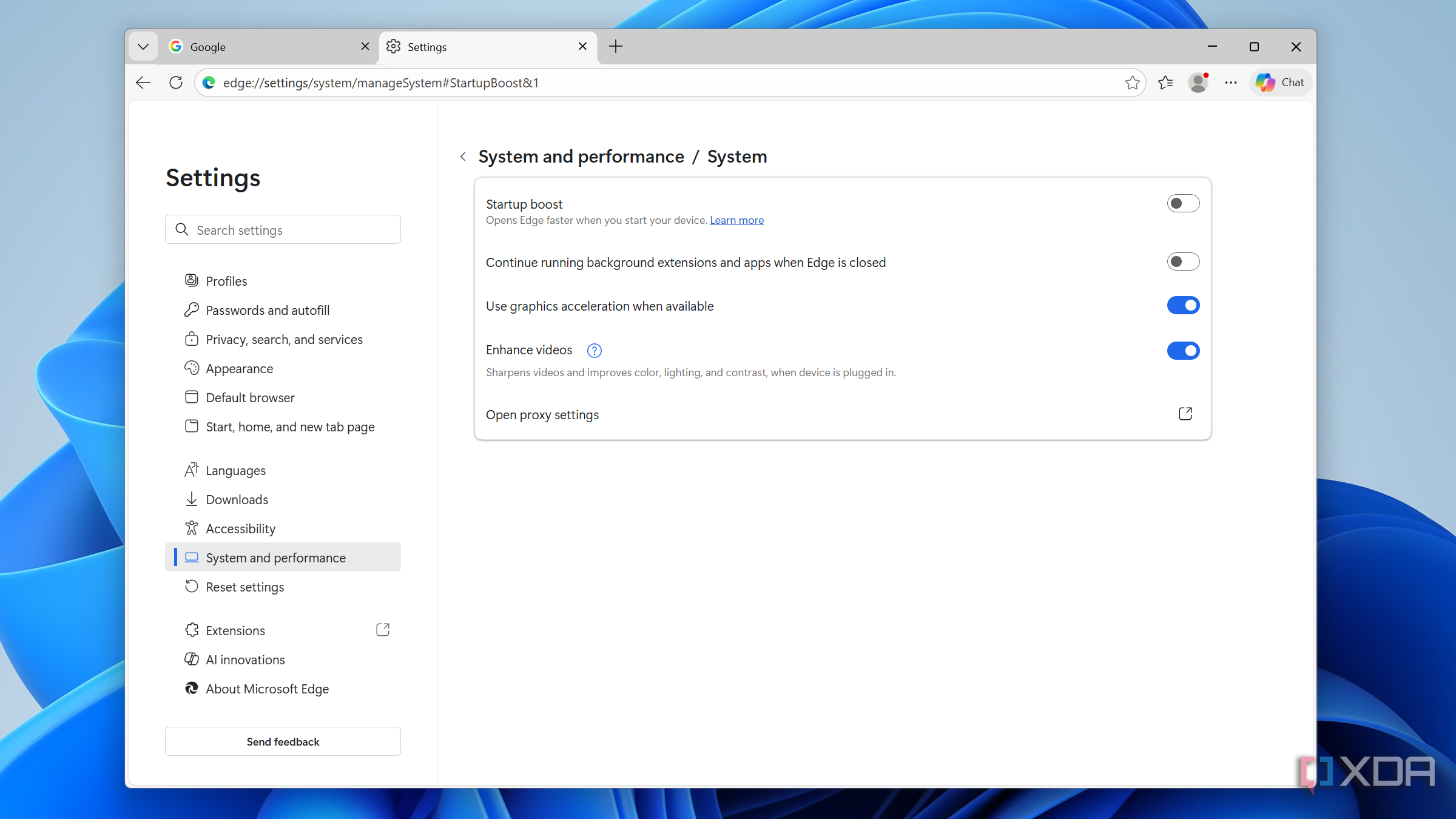Image resolution: width=1456 pixels, height=819 pixels.
Task: Select System and performance in sidebar
Action: [283, 558]
